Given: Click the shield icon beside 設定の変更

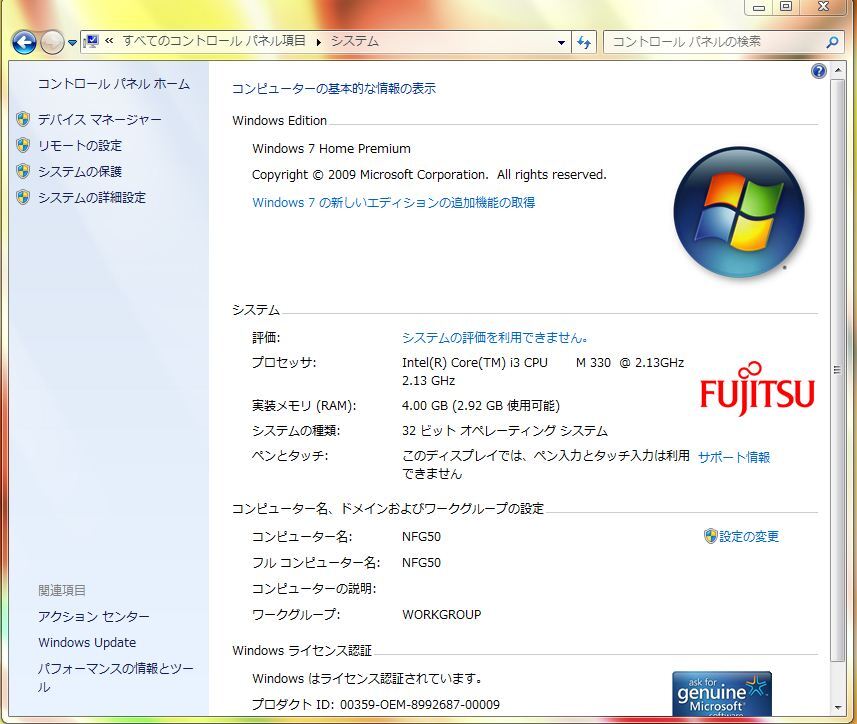Looking at the screenshot, I should (x=710, y=536).
